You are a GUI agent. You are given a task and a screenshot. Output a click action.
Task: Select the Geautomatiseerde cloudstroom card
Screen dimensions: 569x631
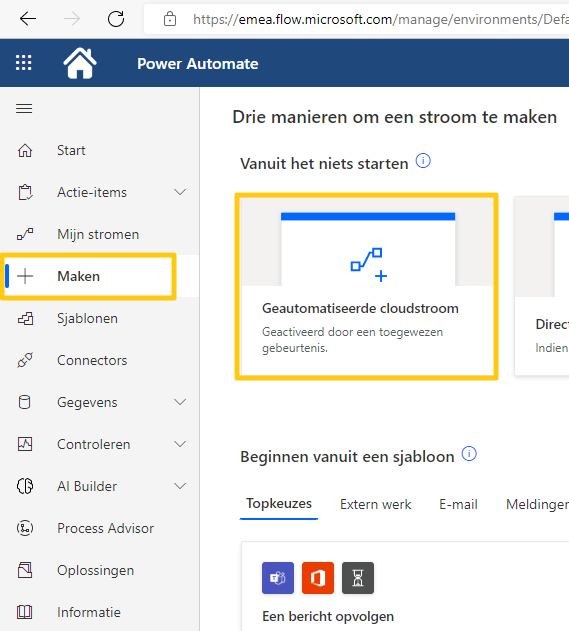367,287
